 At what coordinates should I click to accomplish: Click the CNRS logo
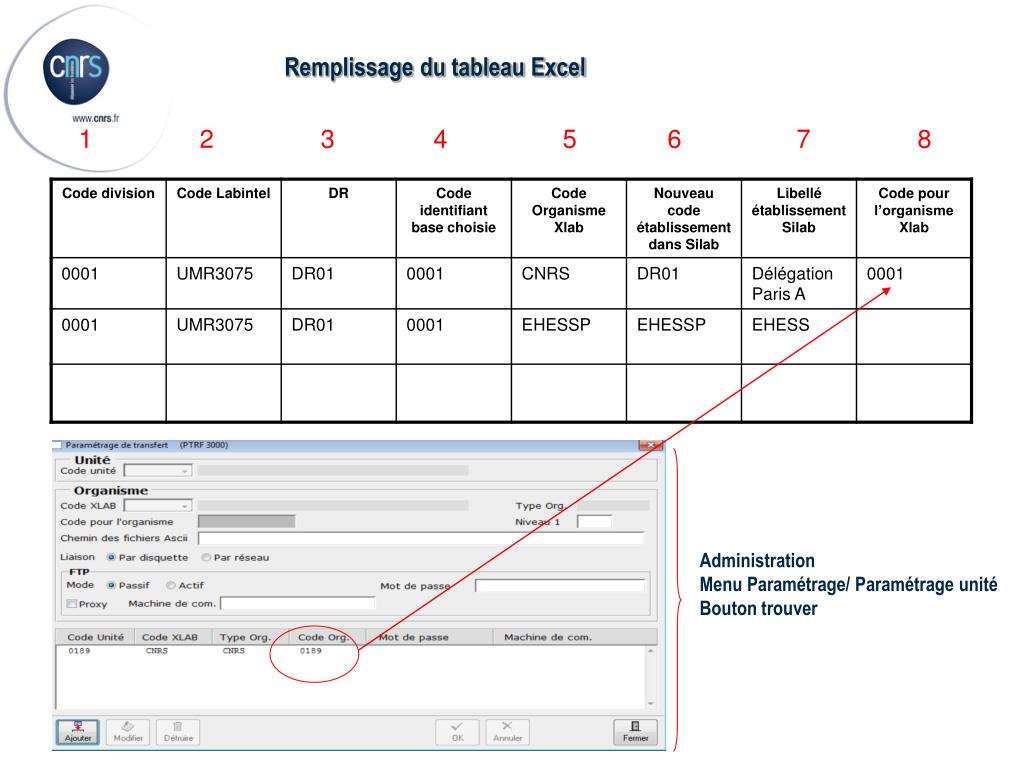coord(76,71)
